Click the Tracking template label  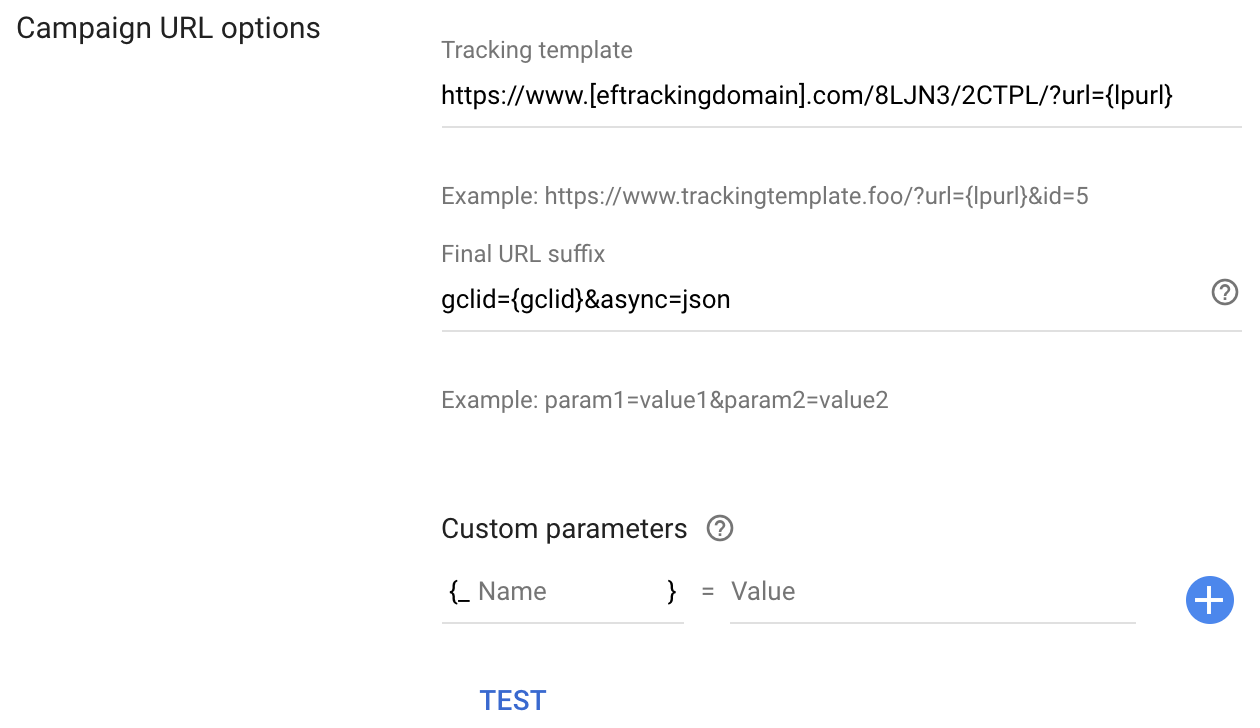[537, 50]
